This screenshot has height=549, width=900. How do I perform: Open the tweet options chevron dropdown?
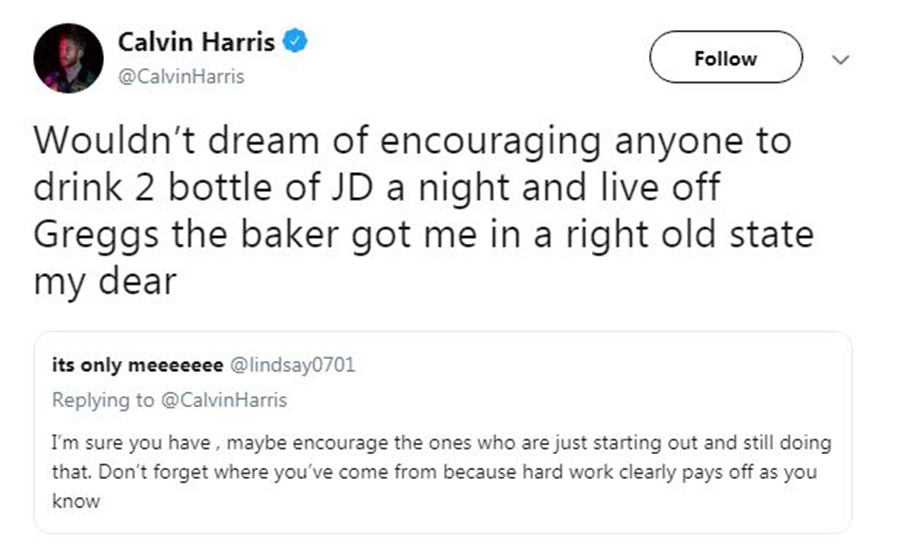(841, 59)
